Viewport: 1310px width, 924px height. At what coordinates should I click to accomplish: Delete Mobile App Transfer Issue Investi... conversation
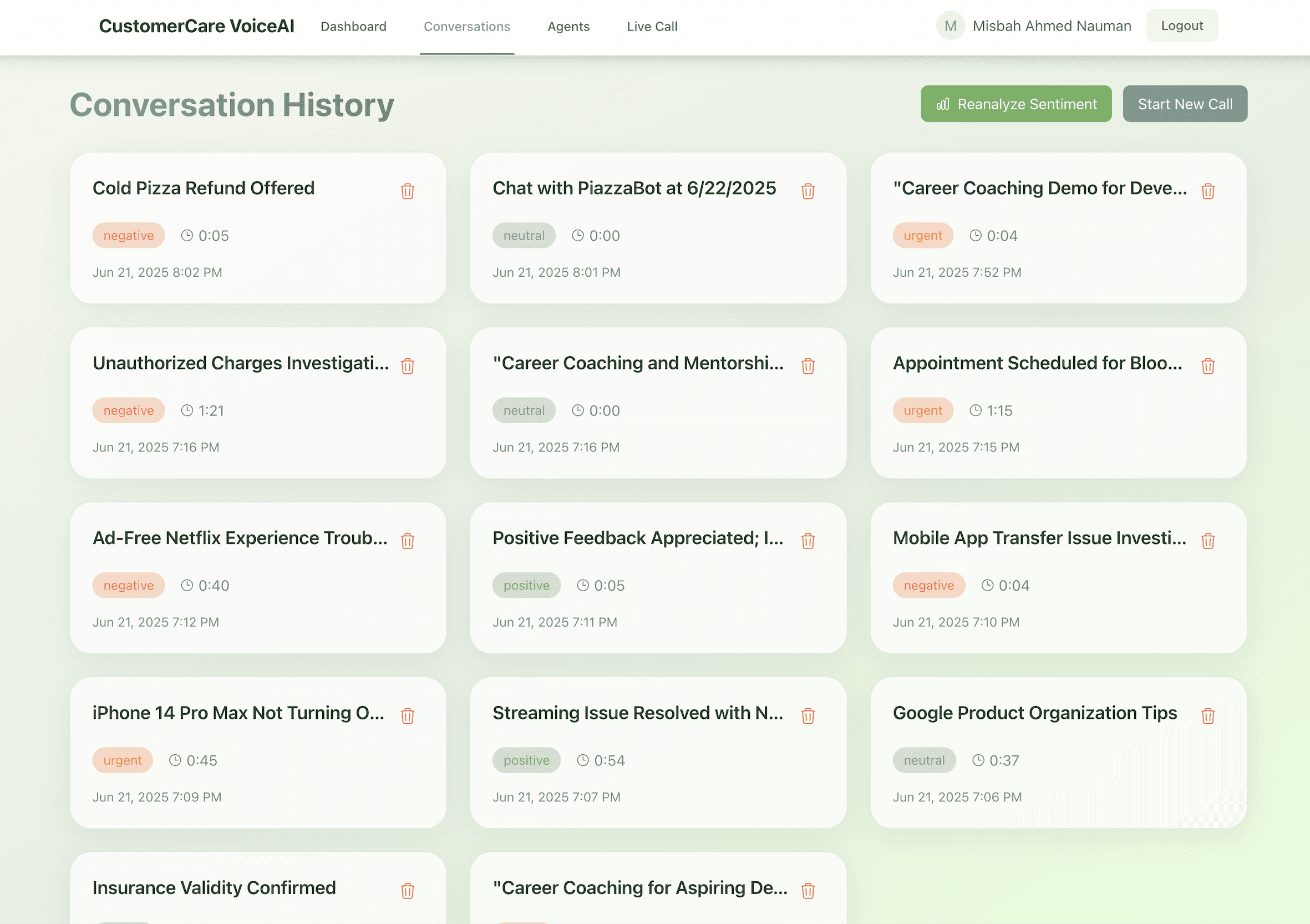point(1208,540)
